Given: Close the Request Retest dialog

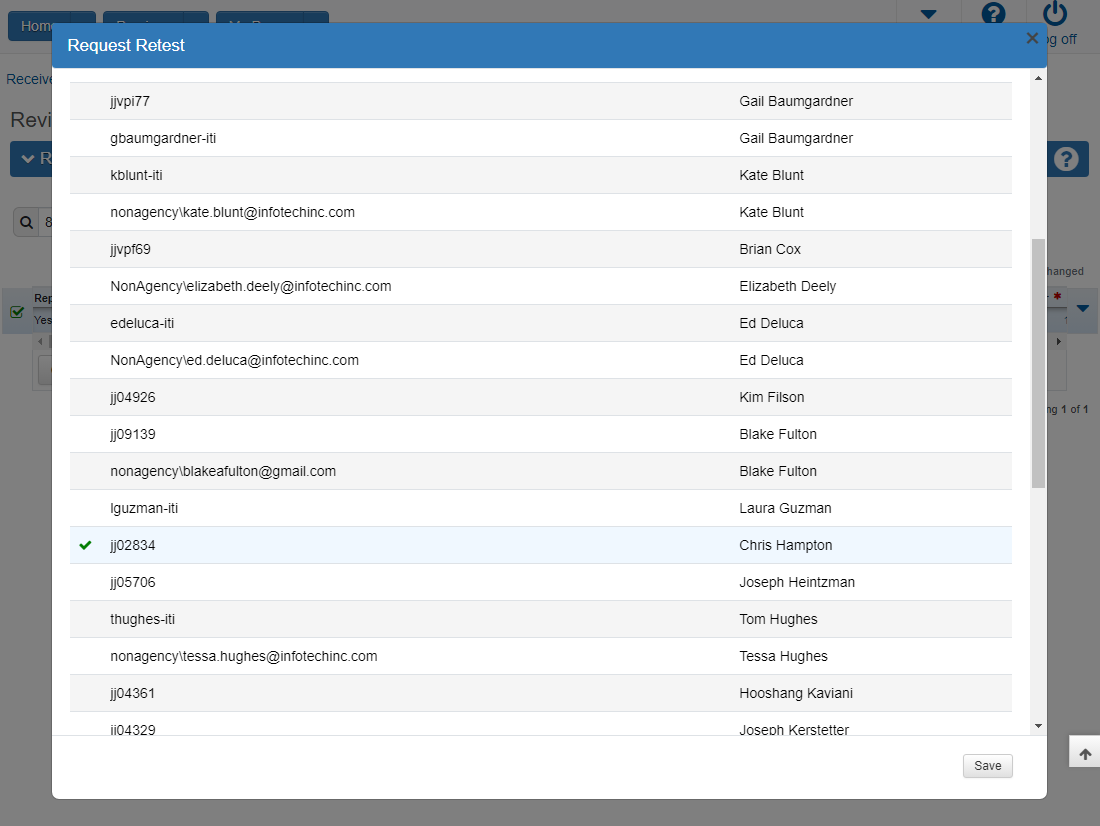Looking at the screenshot, I should [x=1032, y=38].
